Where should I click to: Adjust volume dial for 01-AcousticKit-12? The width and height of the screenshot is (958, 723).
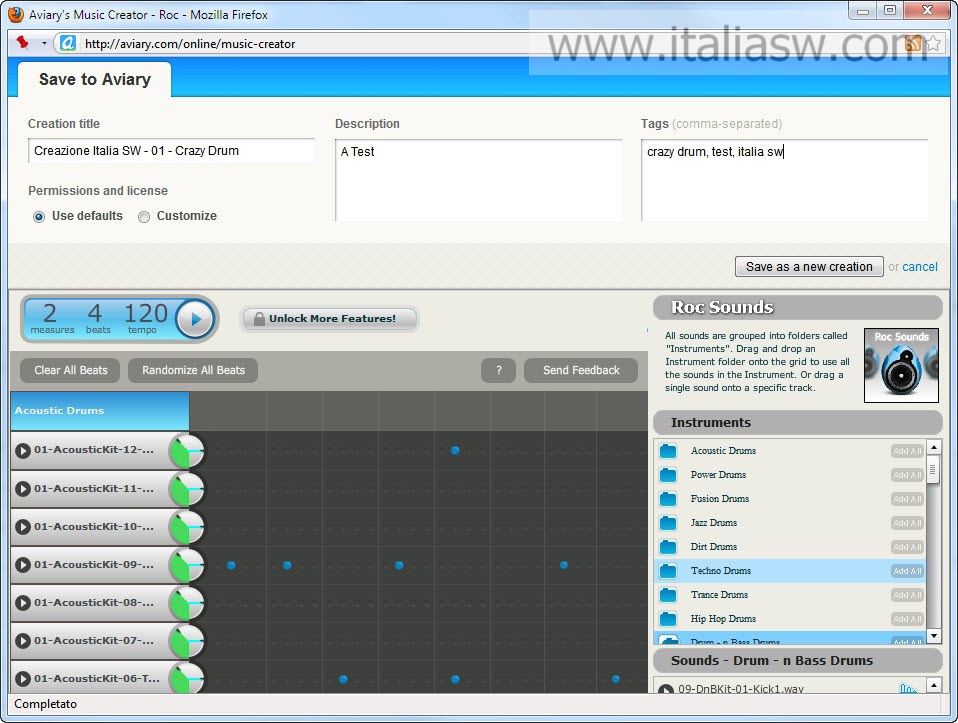[x=187, y=451]
